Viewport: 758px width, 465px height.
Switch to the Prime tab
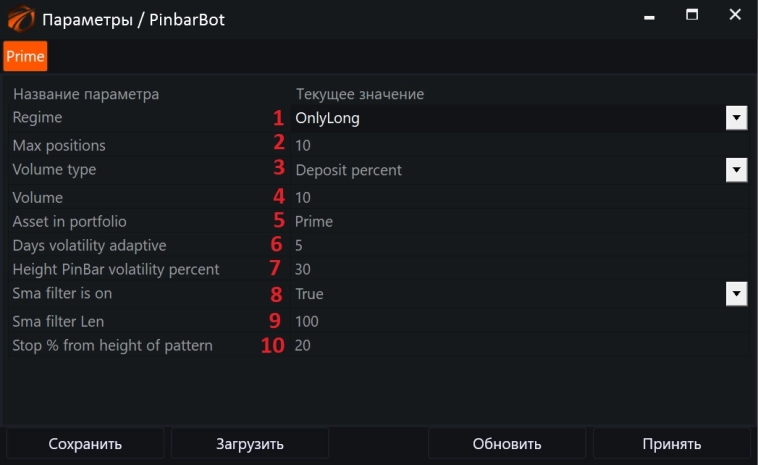pos(25,56)
